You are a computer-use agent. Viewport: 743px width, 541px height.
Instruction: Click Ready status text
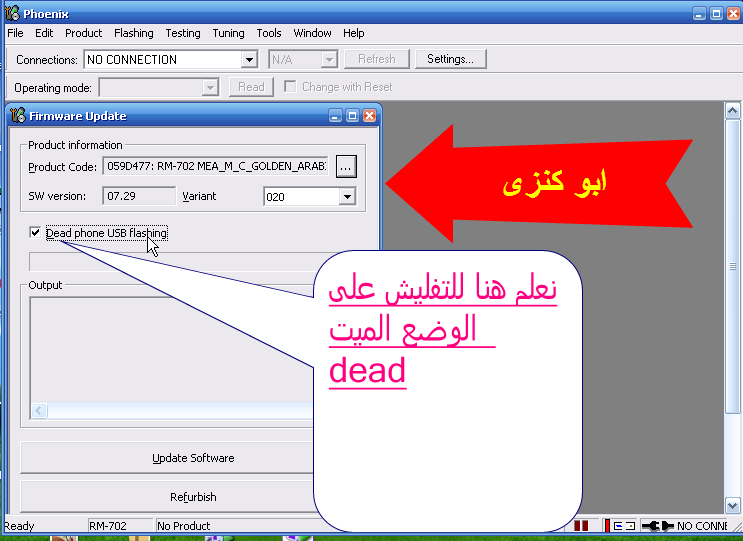coord(19,526)
